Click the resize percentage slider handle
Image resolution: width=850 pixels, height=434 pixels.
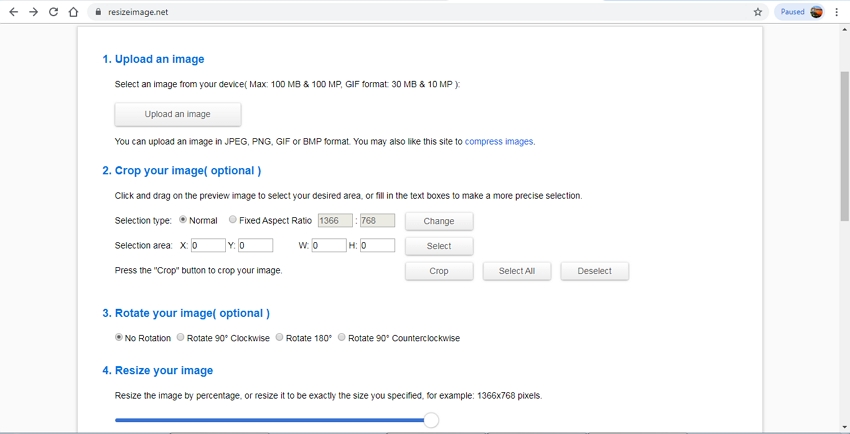point(431,420)
